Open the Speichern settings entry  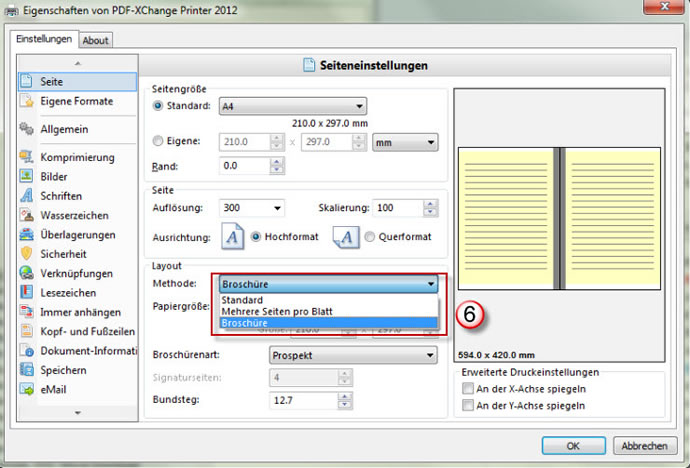77,370
